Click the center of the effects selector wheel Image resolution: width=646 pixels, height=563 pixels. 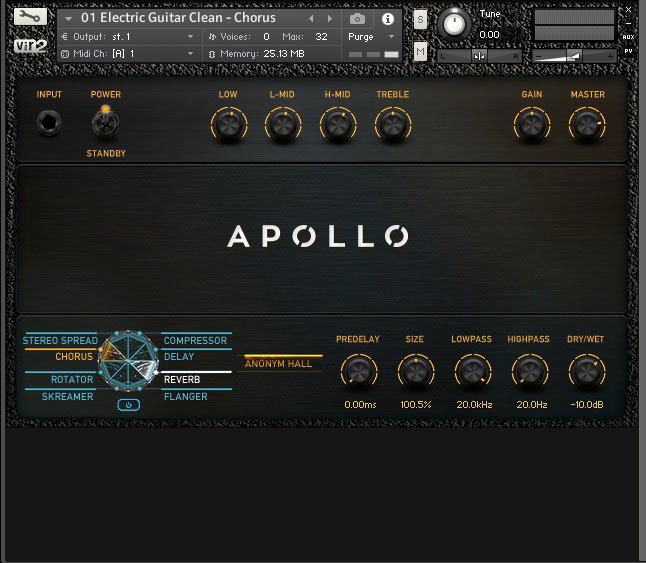tap(129, 361)
